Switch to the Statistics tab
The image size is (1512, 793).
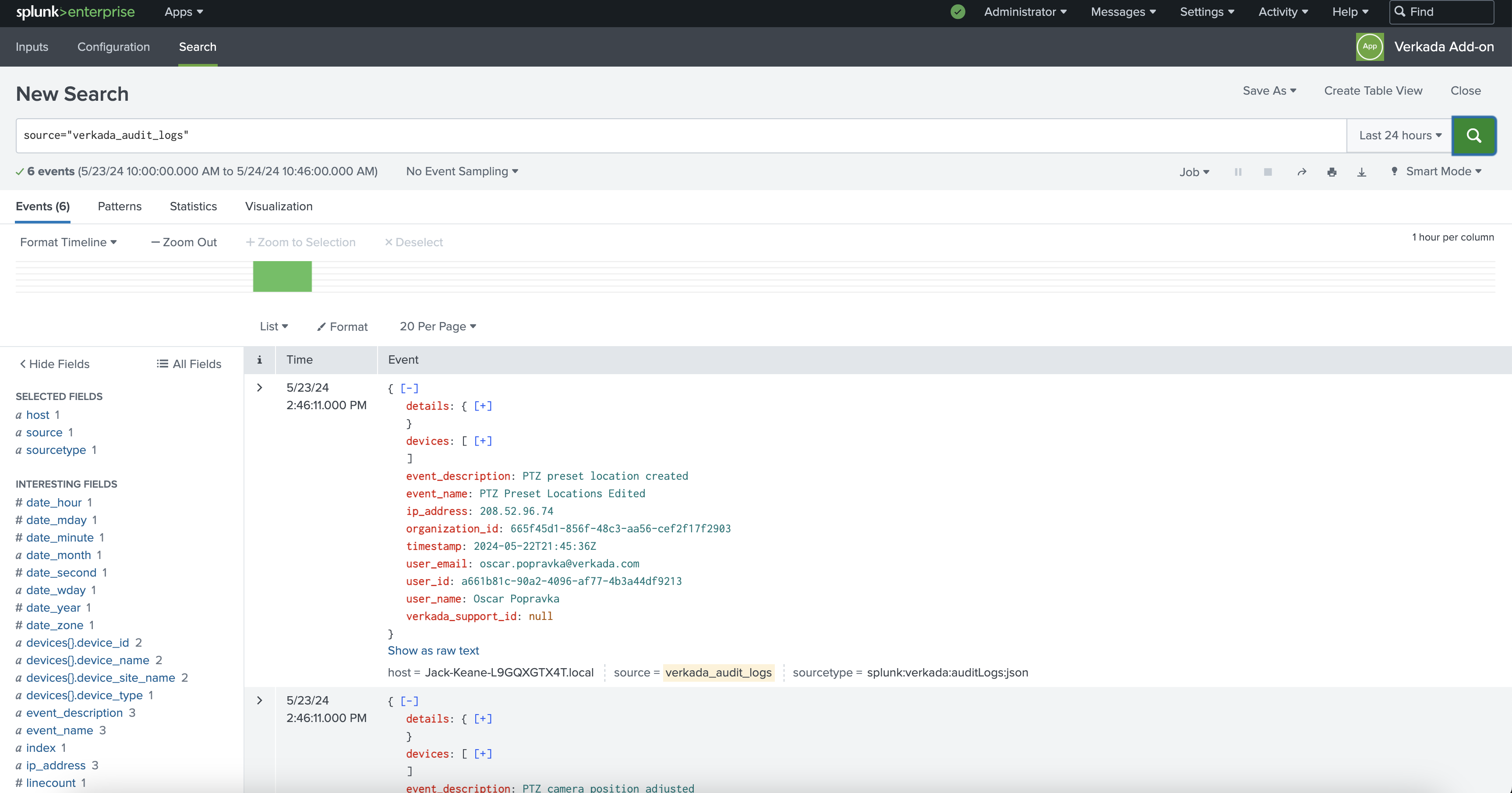pos(193,206)
